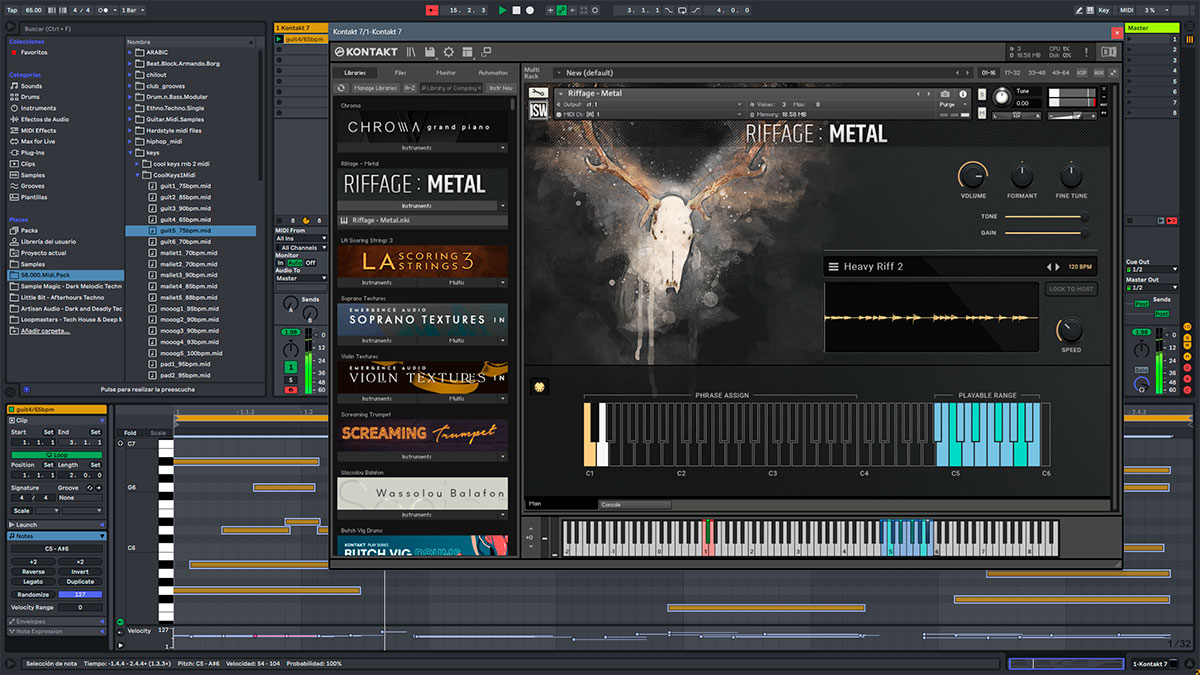Click the Reverse button in Notes
Viewport: 1200px width, 675px height.
33,571
